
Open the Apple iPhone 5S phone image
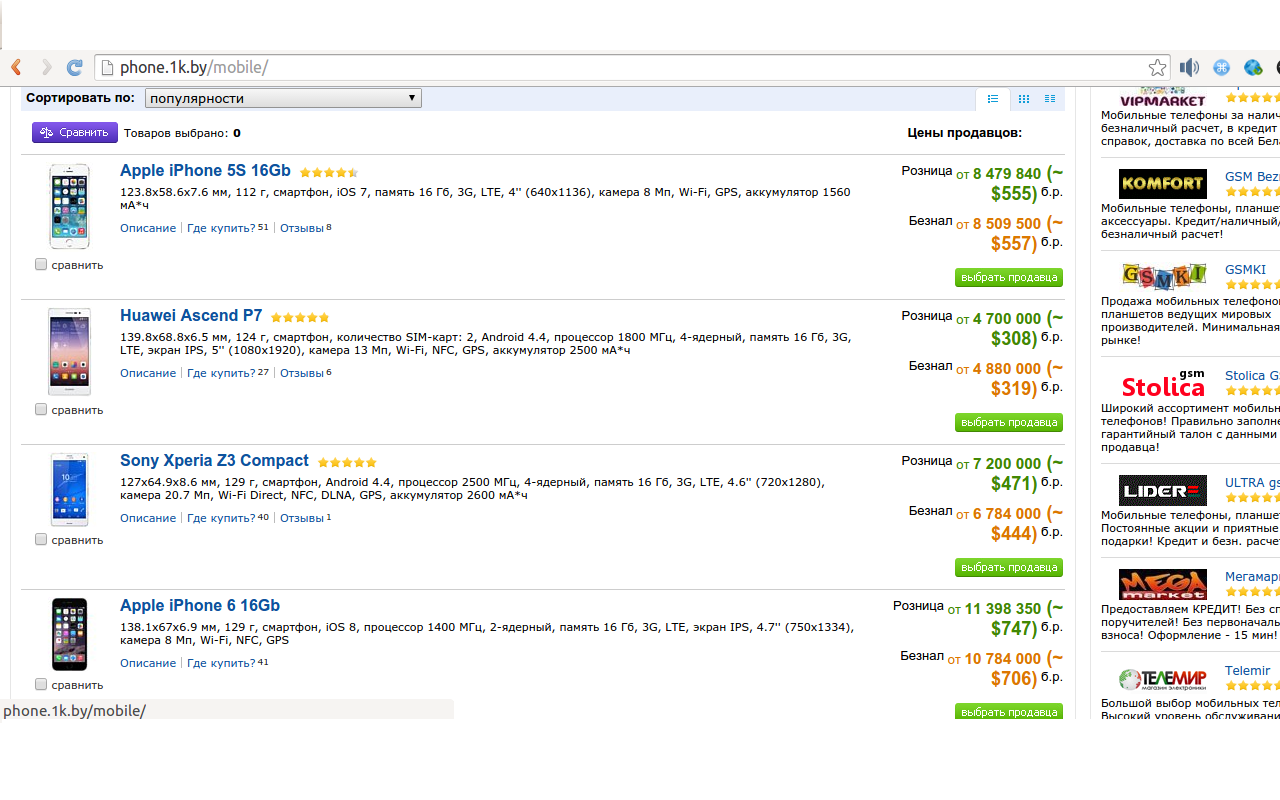tap(69, 206)
